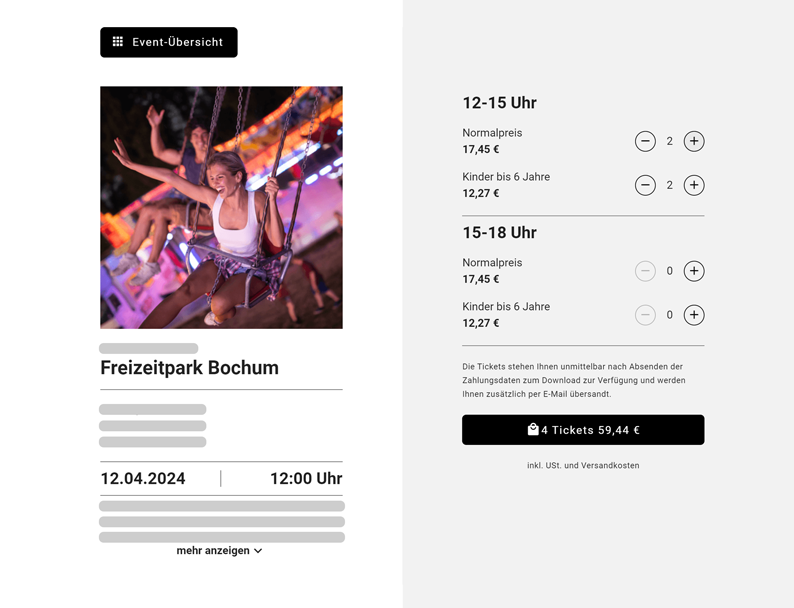Image resolution: width=794 pixels, height=608 pixels.
Task: Open the Event-Übersicht overview
Action: coord(169,42)
